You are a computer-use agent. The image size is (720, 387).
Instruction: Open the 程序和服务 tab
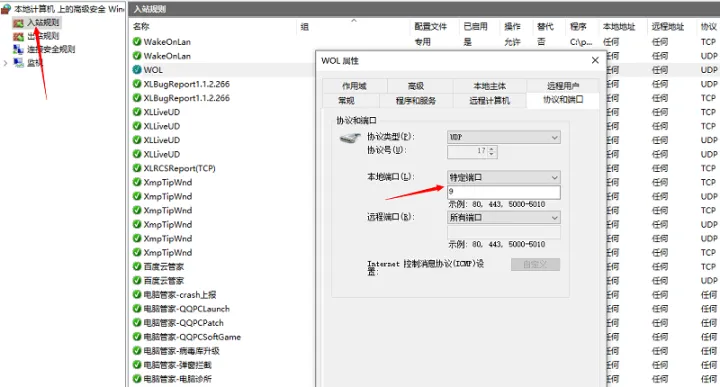tap(416, 101)
